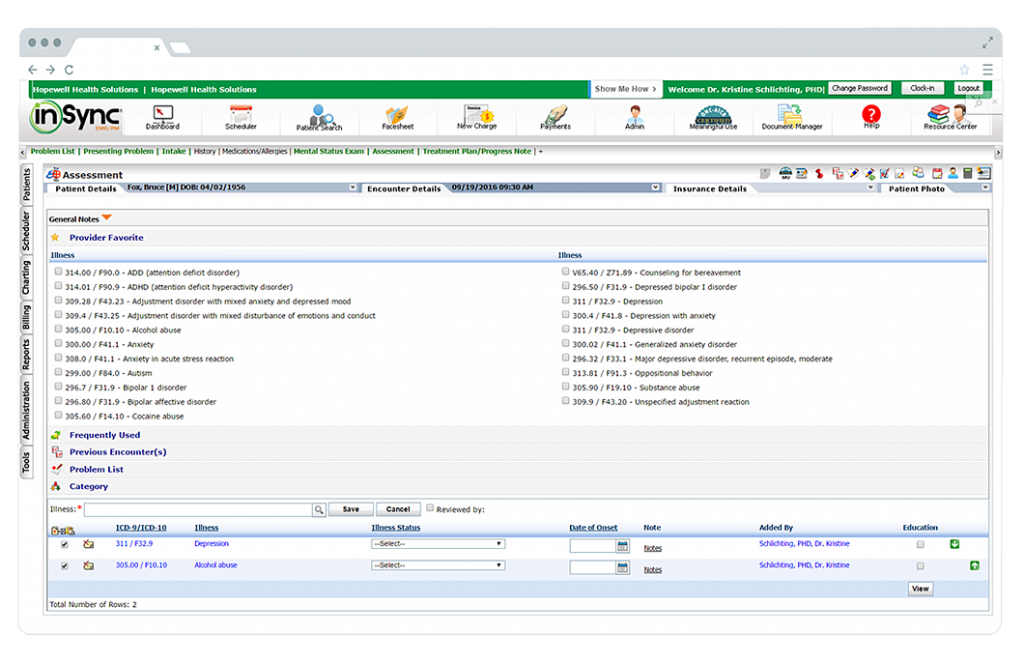
Task: Open calendar picker for Depression onset date
Action: point(623,546)
